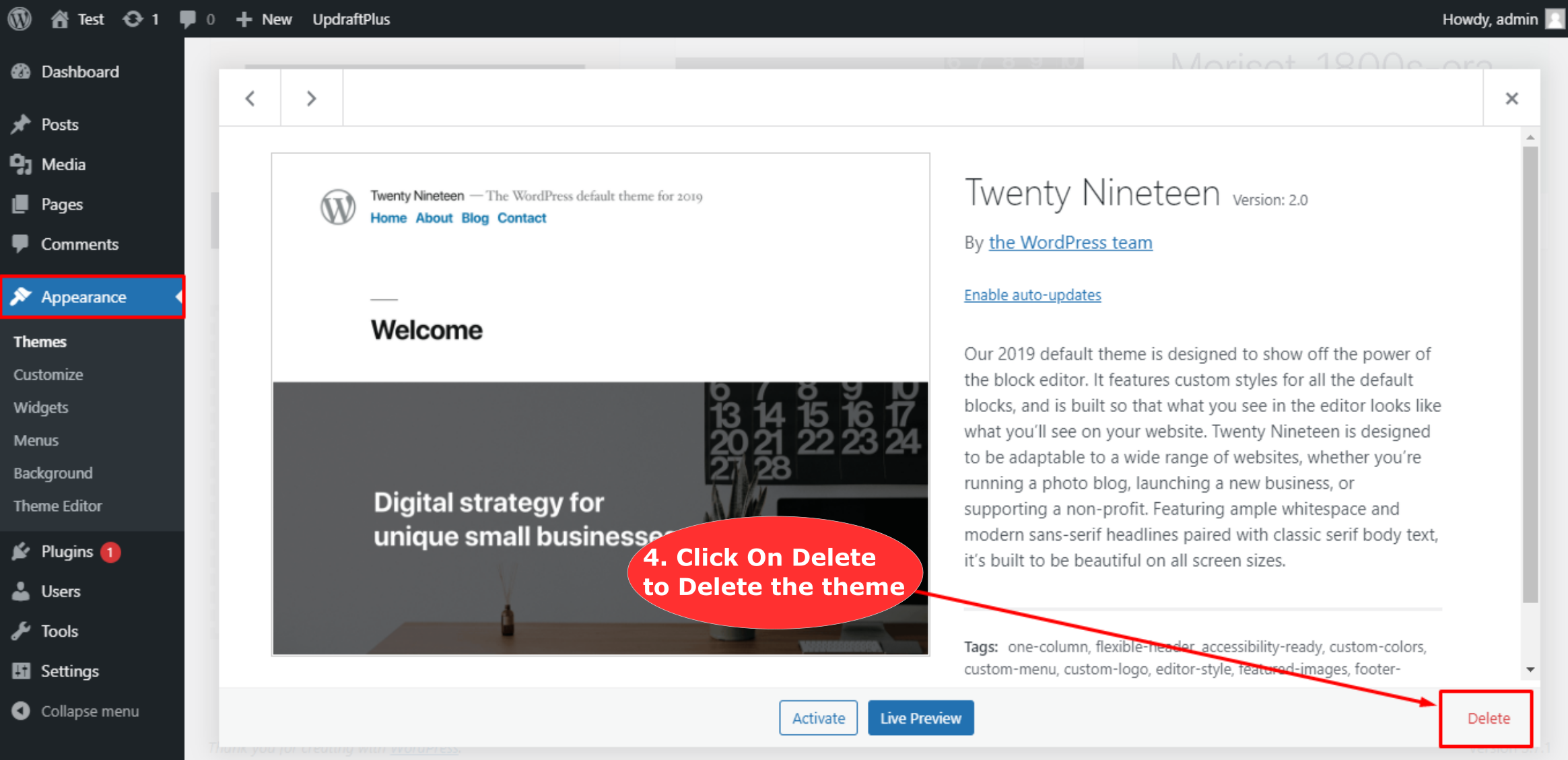
Task: Click the WordPress logo in admin bar
Action: pyautogui.click(x=20, y=18)
